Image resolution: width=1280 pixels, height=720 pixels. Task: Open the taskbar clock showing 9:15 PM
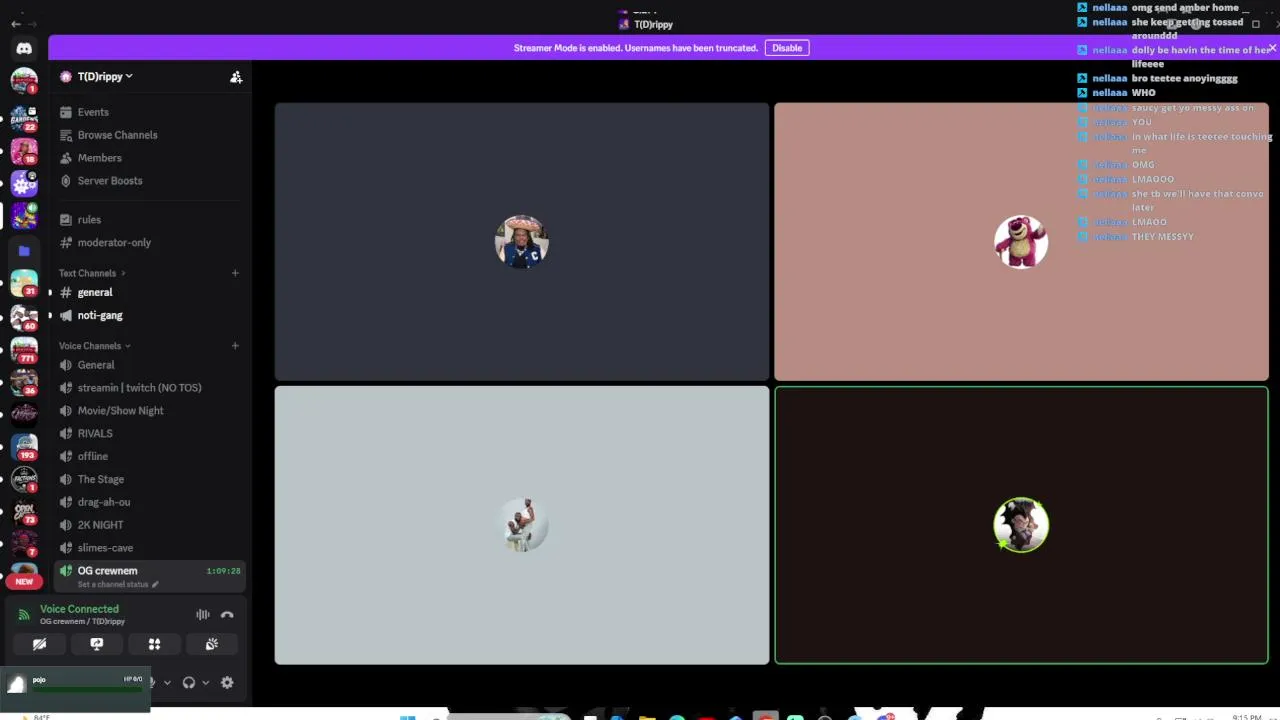coord(1246,717)
